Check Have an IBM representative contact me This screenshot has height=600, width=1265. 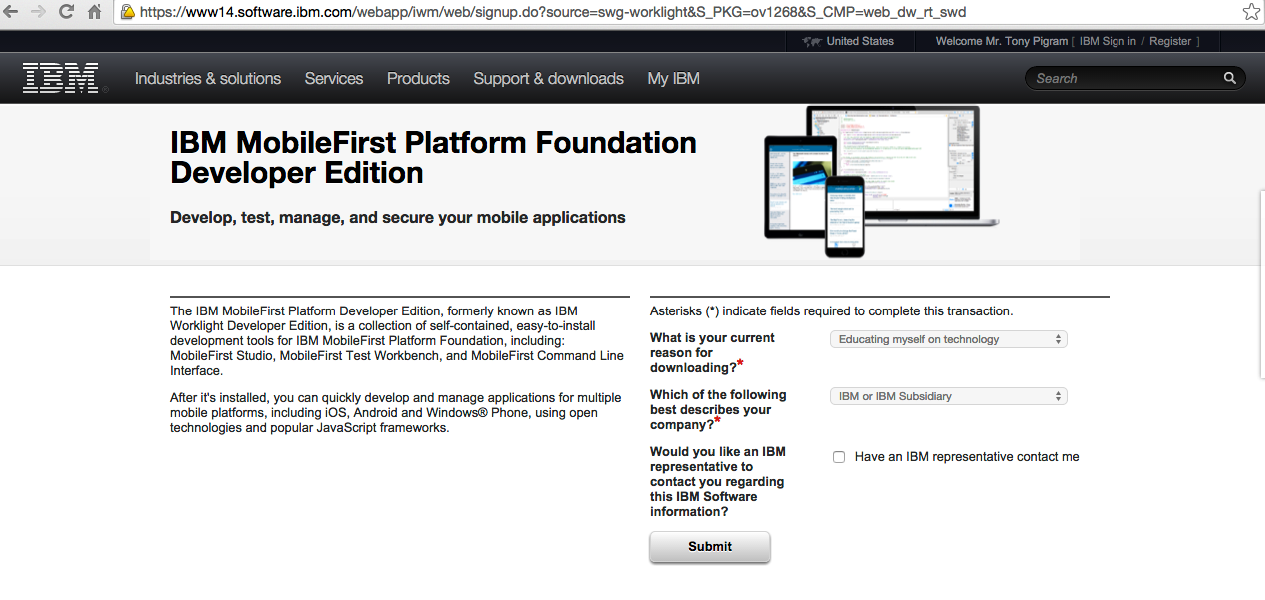point(839,457)
